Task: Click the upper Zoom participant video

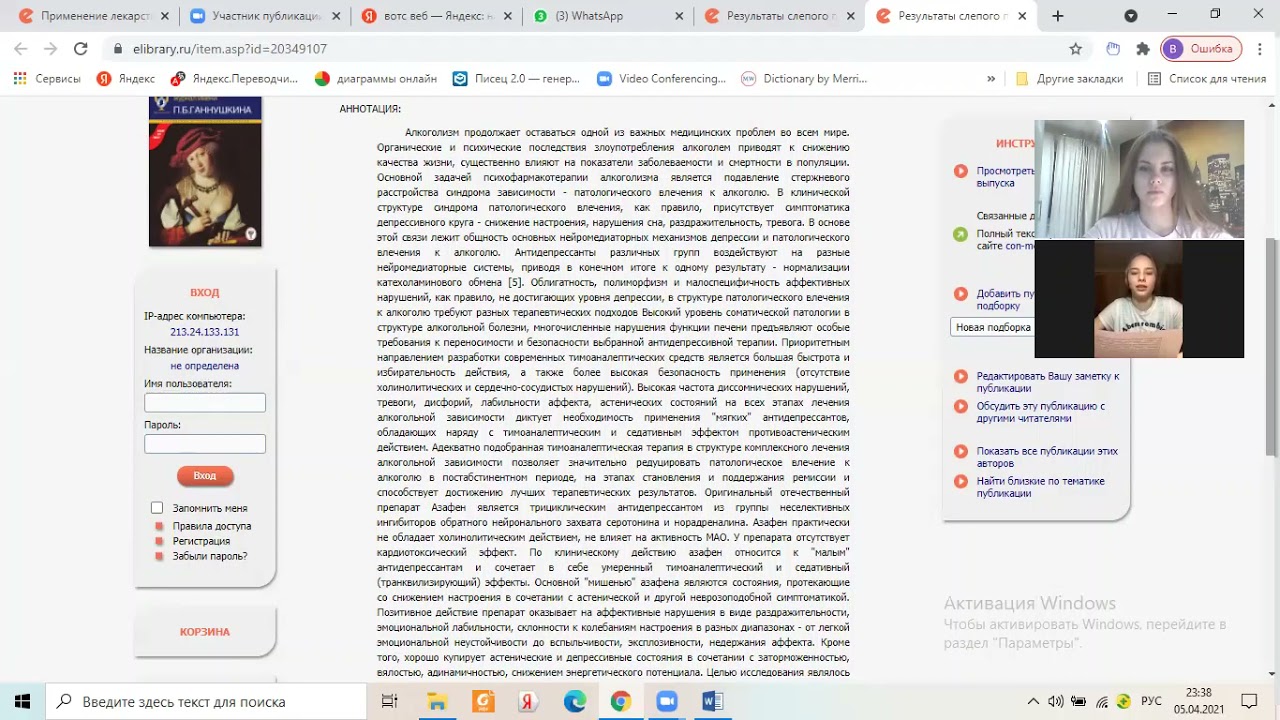Action: (x=1139, y=180)
